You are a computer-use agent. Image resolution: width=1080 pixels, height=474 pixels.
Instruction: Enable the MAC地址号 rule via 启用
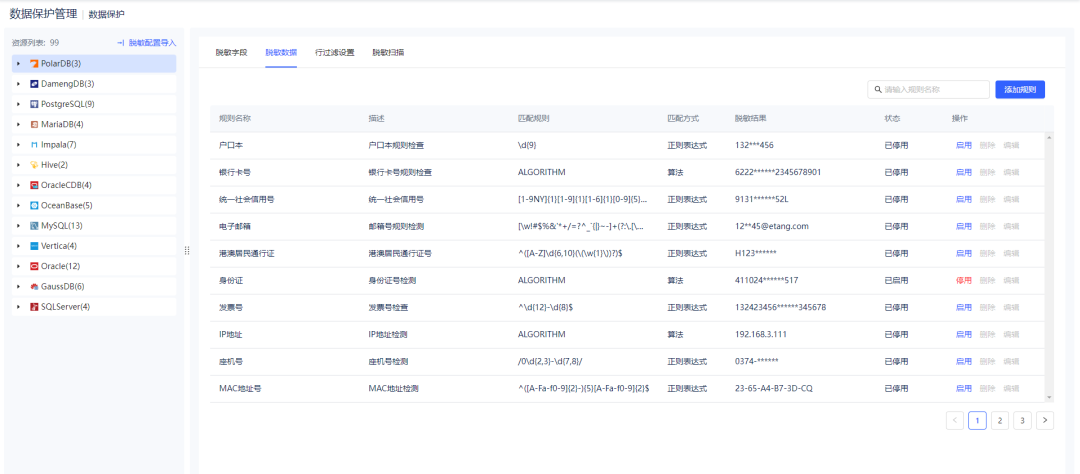click(963, 388)
